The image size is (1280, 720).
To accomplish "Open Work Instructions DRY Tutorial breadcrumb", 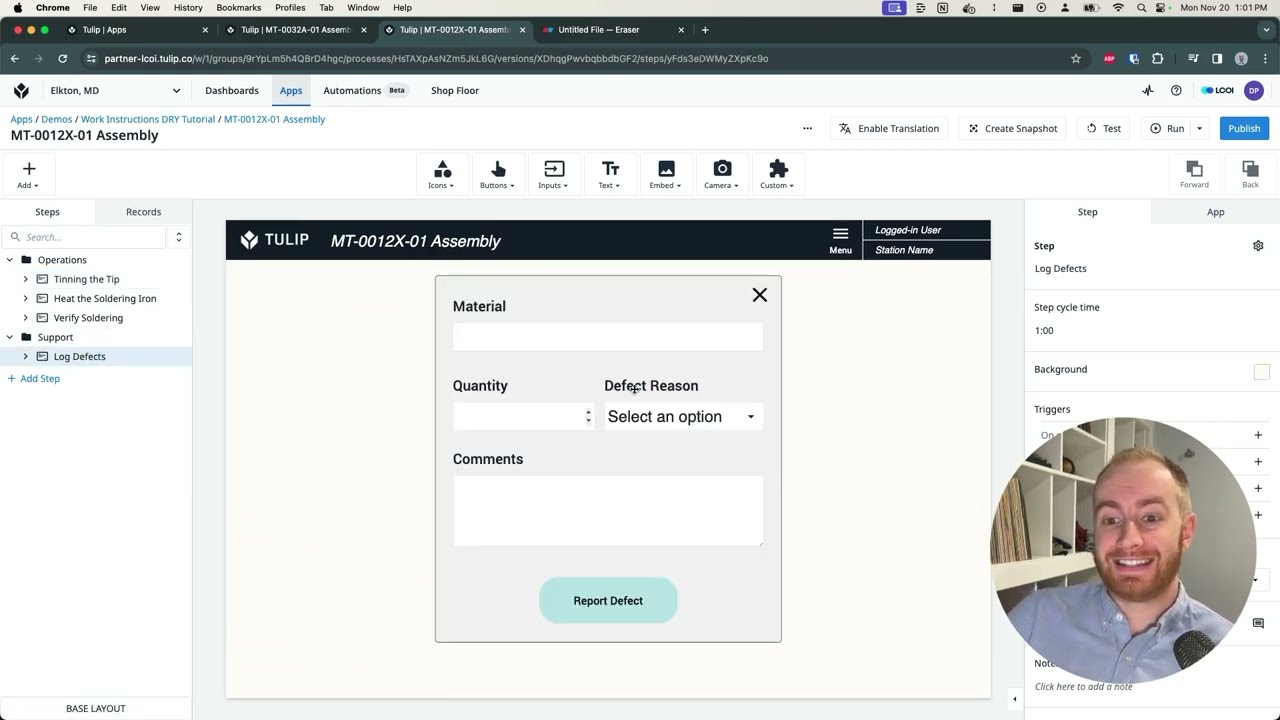I will click(x=148, y=119).
